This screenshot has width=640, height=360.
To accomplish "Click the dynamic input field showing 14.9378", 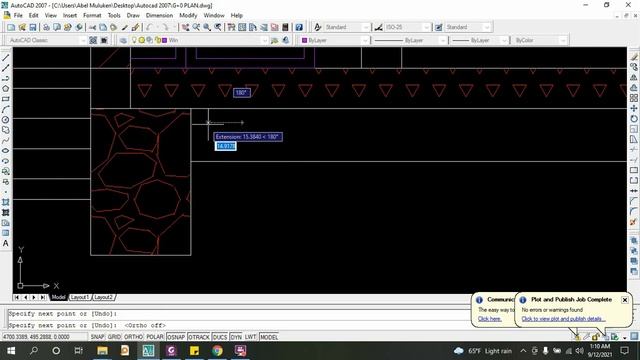I will pyautogui.click(x=225, y=146).
